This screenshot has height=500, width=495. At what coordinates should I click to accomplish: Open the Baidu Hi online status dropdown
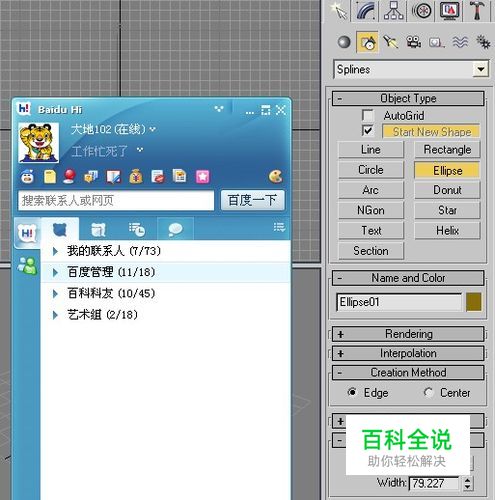(x=153, y=129)
